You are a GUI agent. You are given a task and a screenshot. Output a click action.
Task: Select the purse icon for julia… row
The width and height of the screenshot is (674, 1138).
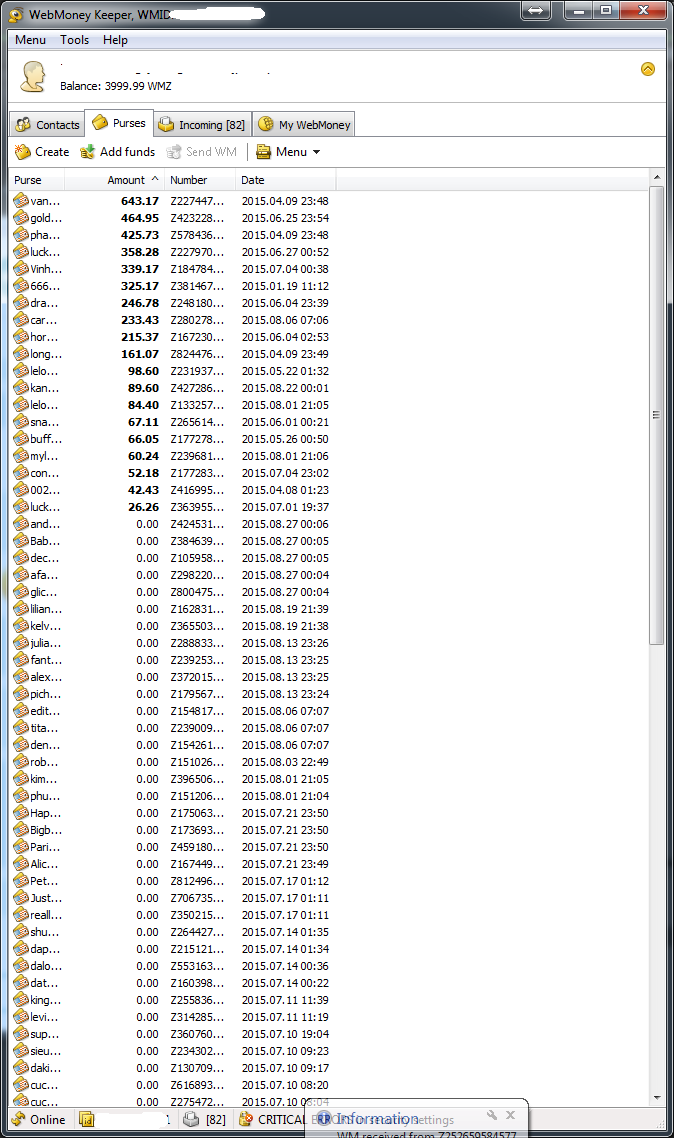point(21,643)
